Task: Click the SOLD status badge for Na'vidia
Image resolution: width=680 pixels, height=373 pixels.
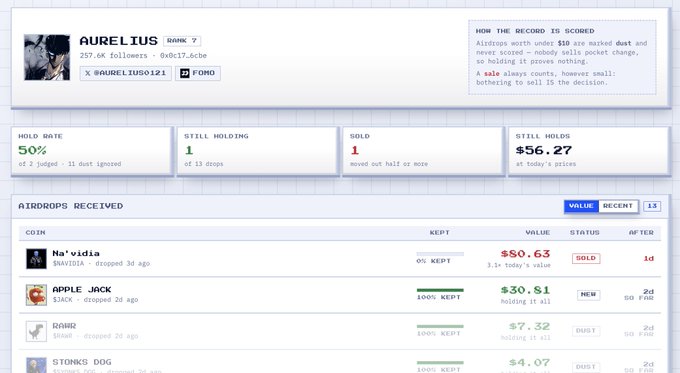Action: pos(586,258)
